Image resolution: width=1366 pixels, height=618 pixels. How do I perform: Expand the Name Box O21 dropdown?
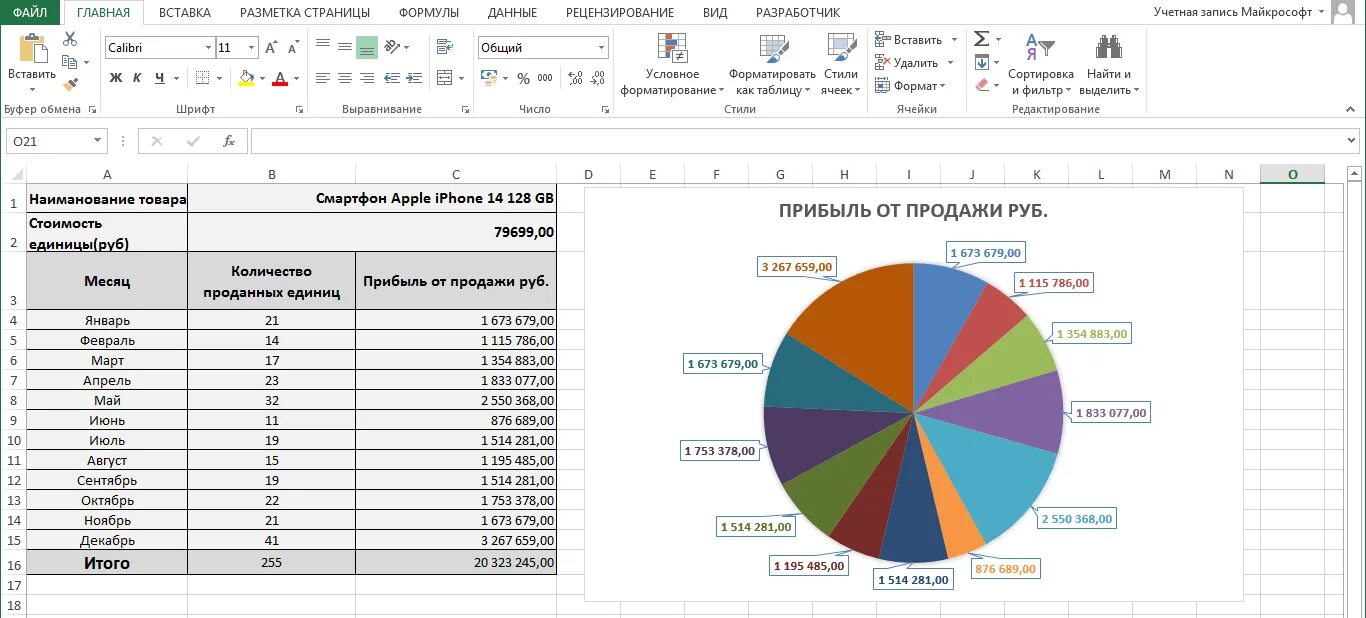click(97, 141)
